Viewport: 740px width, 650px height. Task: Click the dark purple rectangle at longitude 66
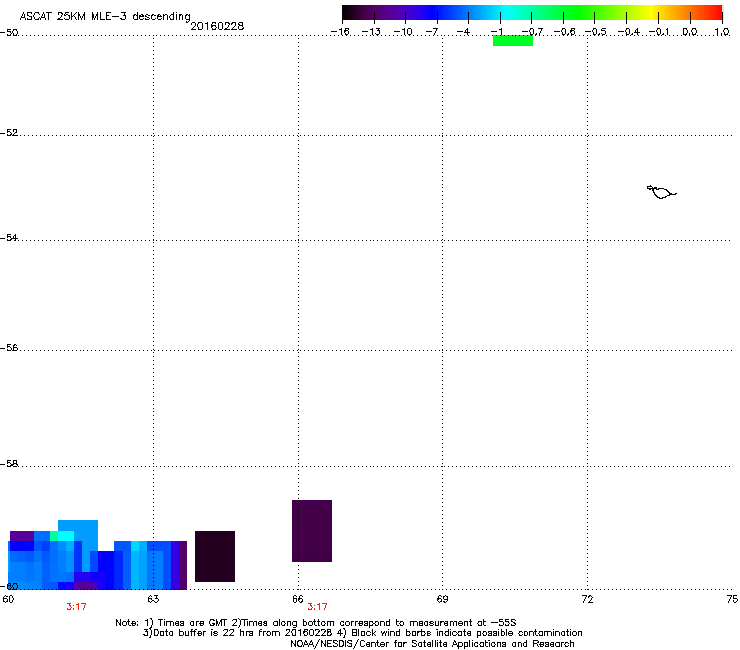312,531
